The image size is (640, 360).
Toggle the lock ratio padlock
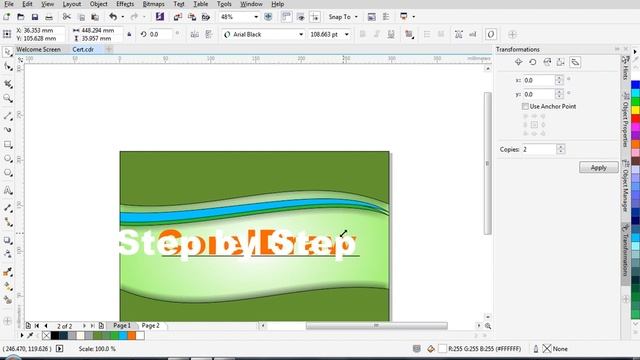[129, 34]
